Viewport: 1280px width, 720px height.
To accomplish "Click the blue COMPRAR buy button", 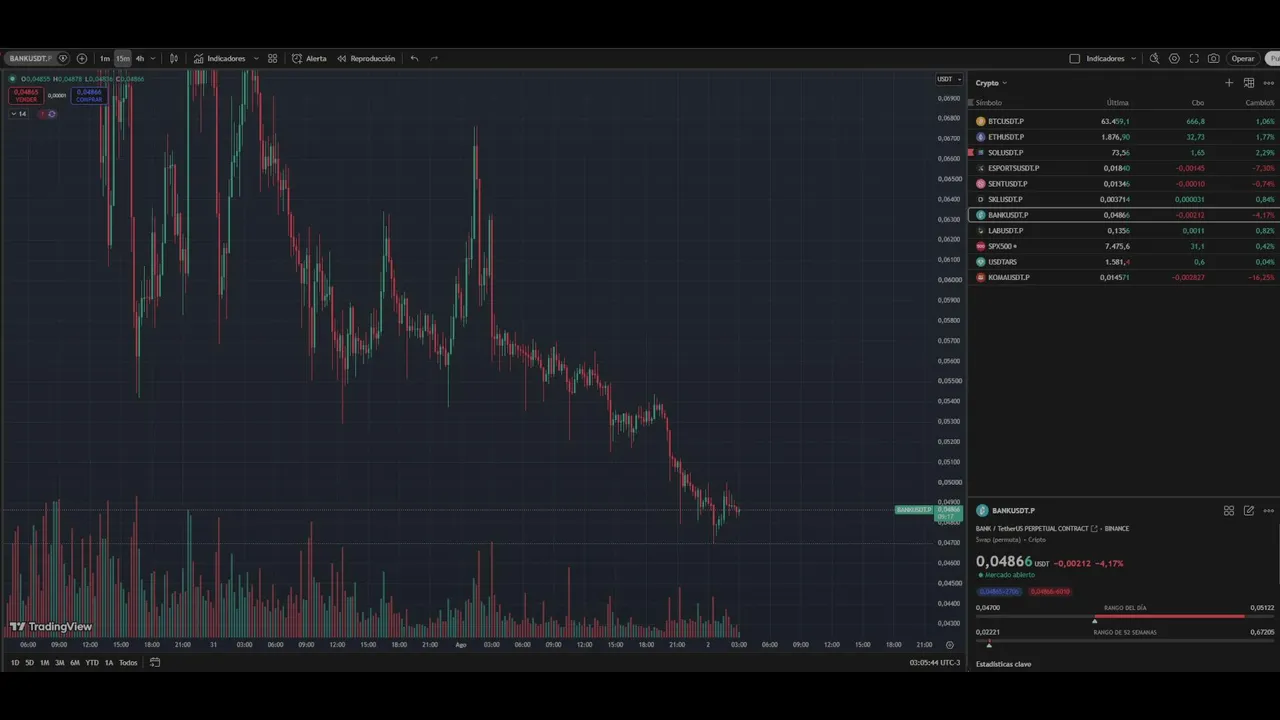I will click(89, 95).
